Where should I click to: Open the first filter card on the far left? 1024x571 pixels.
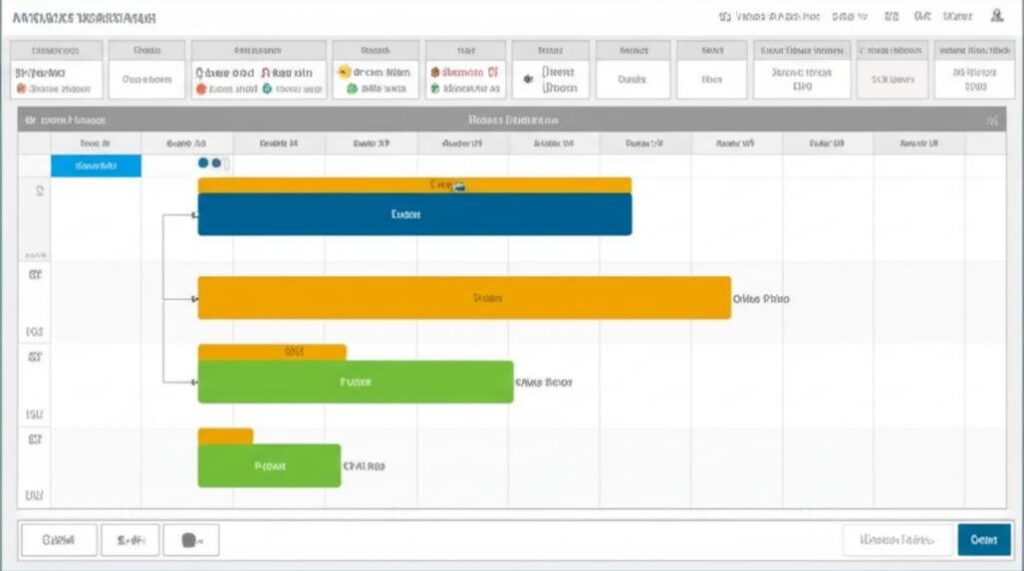(x=55, y=70)
